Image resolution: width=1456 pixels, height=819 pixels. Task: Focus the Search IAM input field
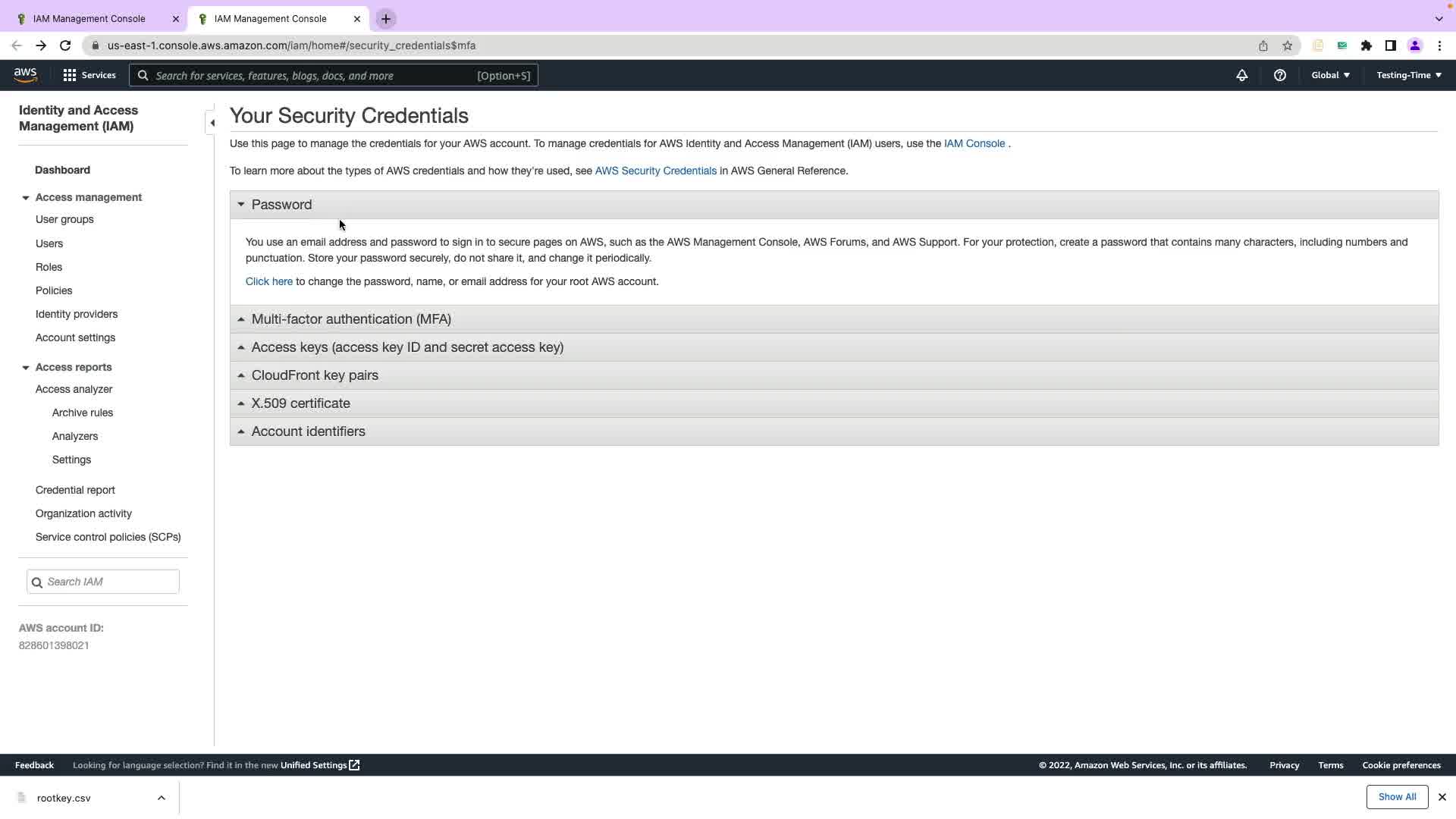pyautogui.click(x=110, y=582)
